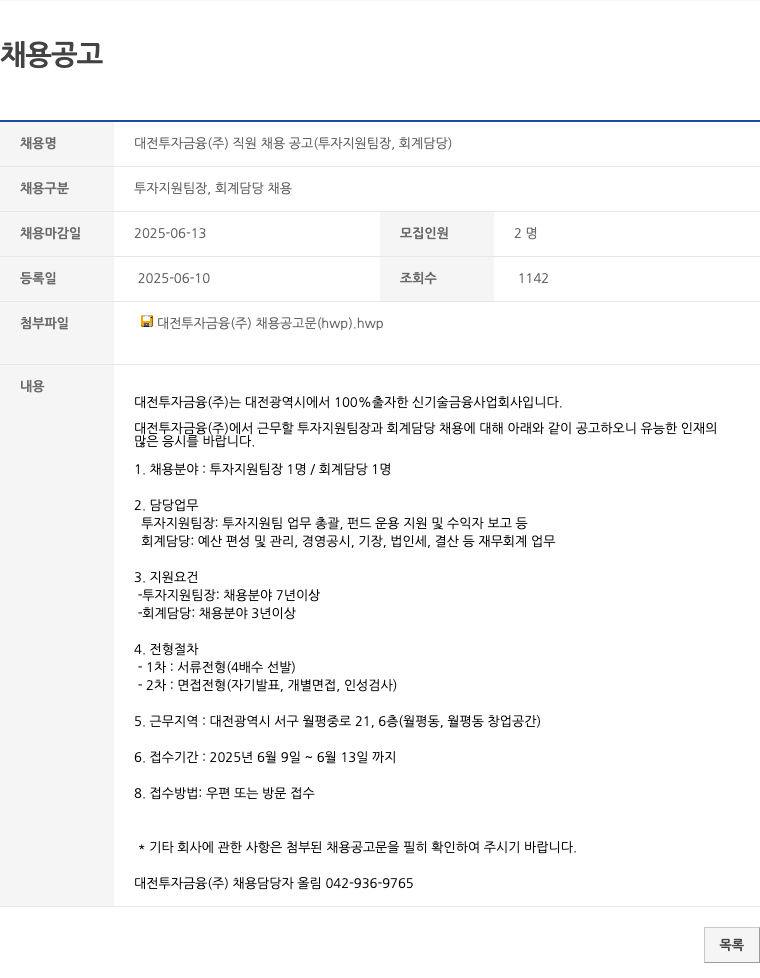The image size is (760, 978).
Task: Select the headcount value 2 명
Action: (x=525, y=233)
